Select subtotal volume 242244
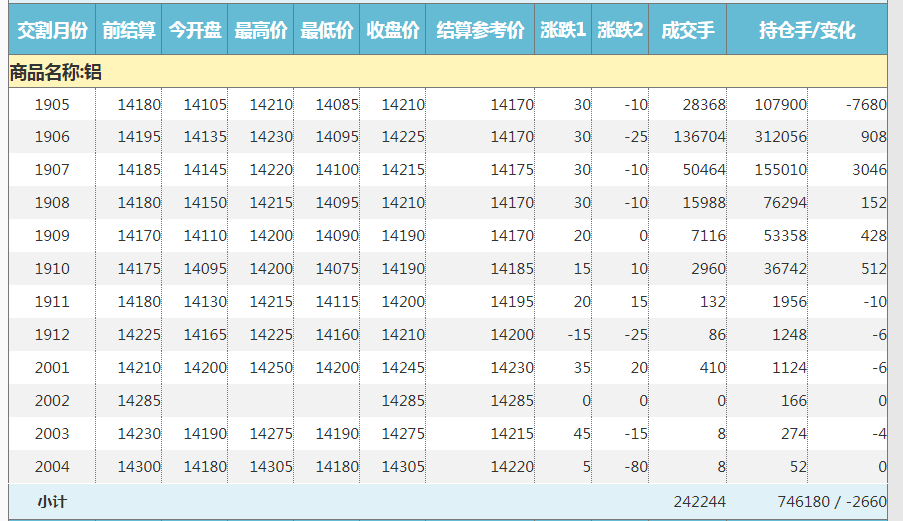 [x=699, y=501]
